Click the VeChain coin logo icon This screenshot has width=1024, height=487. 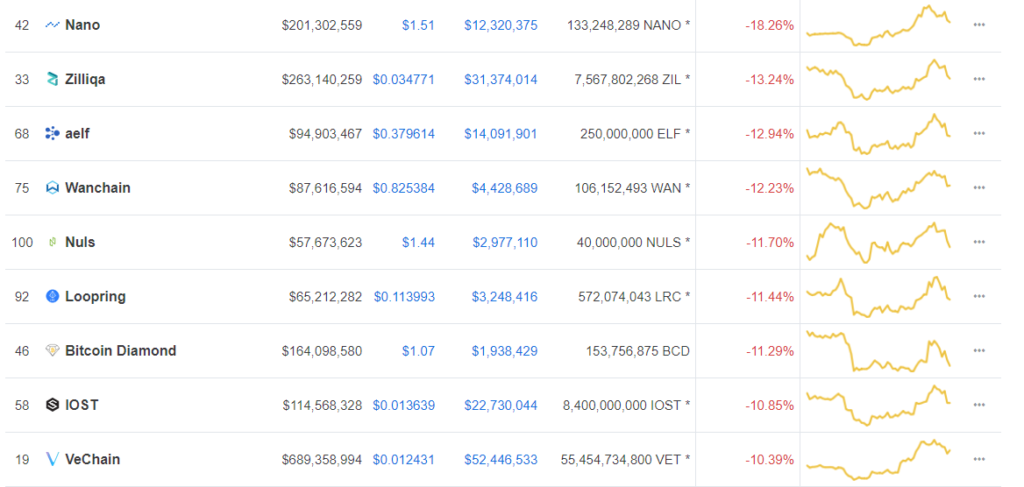click(x=53, y=459)
